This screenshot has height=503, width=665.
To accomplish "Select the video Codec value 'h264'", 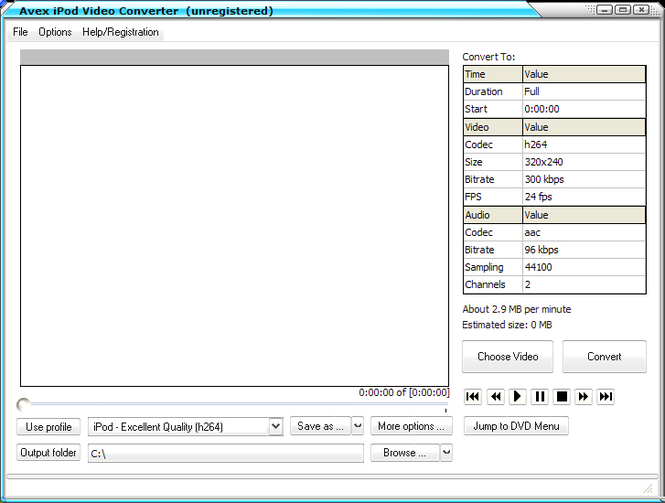I will coord(584,145).
